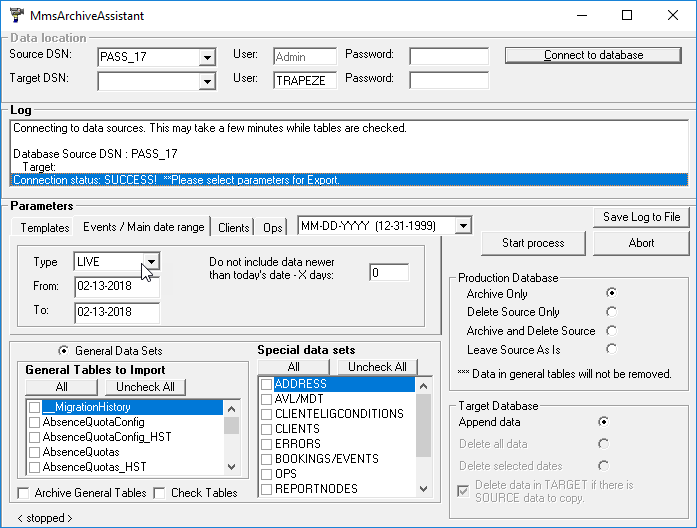Select Delete Source Only radio button
Viewport: 697px width, 528px height.
point(612,312)
